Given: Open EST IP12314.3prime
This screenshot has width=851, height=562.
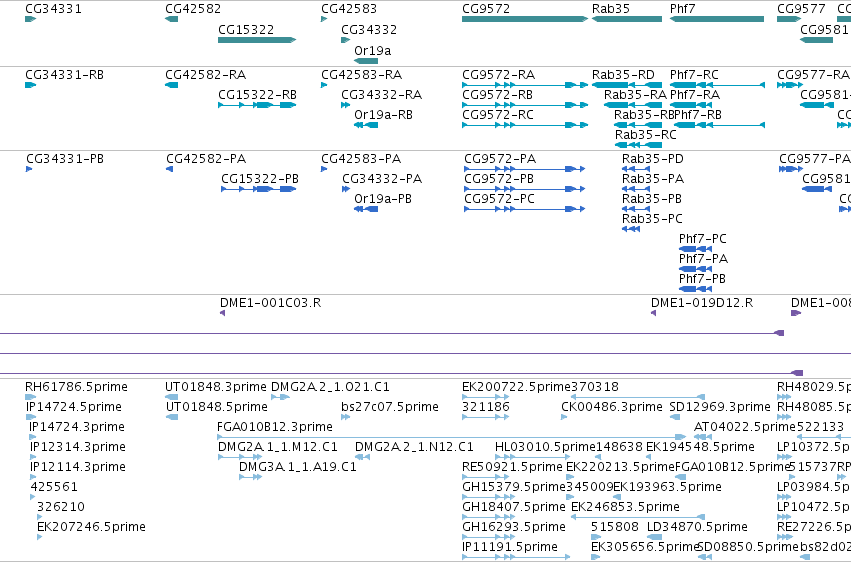Looking at the screenshot, I should click(78, 447).
